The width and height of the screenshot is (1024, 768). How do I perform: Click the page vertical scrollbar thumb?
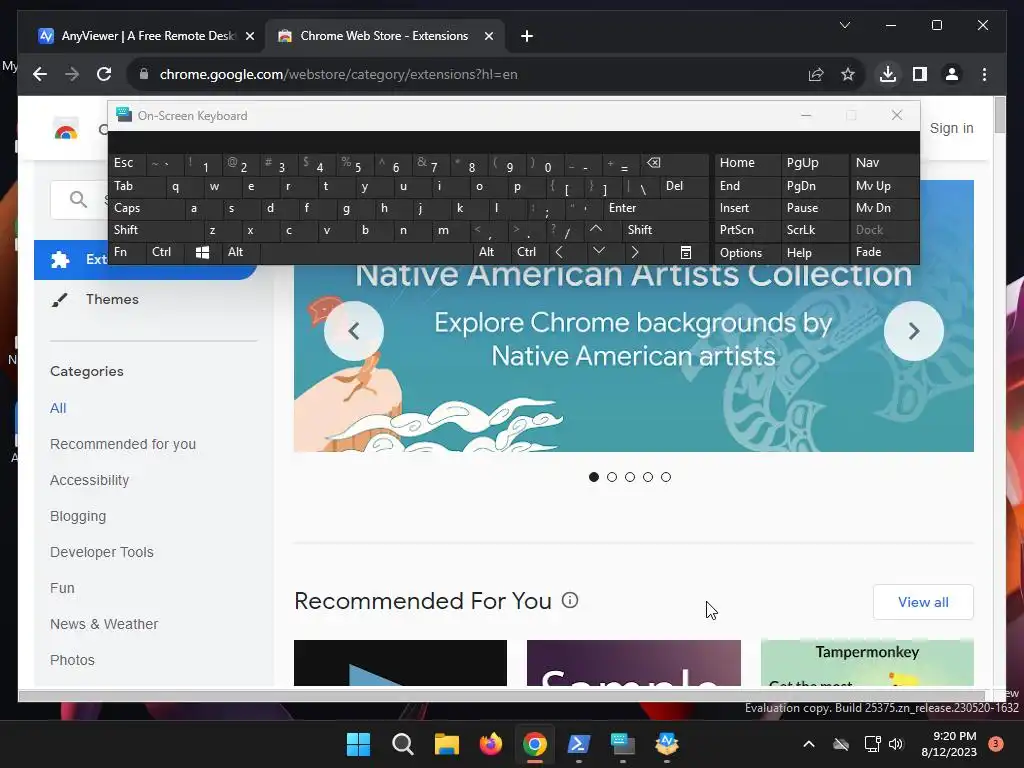[x=1000, y=115]
